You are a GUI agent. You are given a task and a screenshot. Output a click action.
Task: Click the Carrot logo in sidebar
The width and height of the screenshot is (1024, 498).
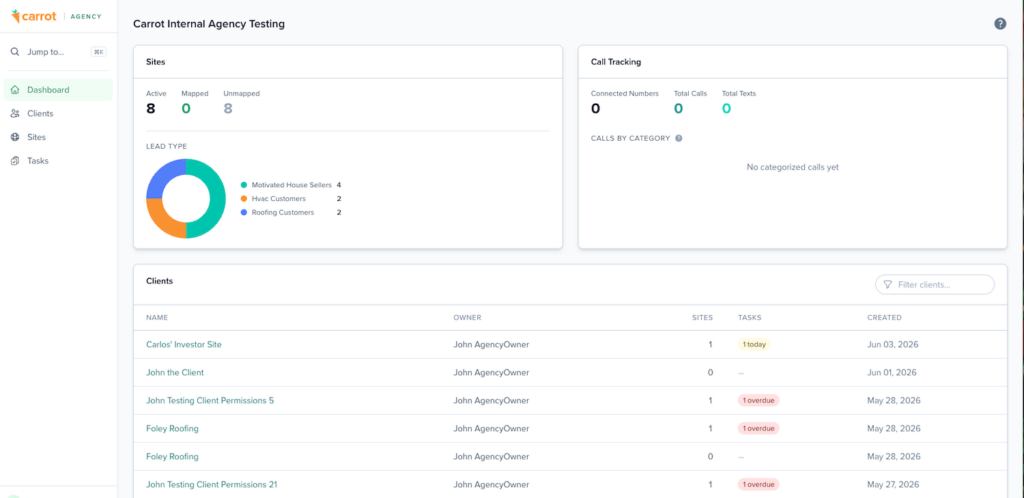pyautogui.click(x=34, y=16)
